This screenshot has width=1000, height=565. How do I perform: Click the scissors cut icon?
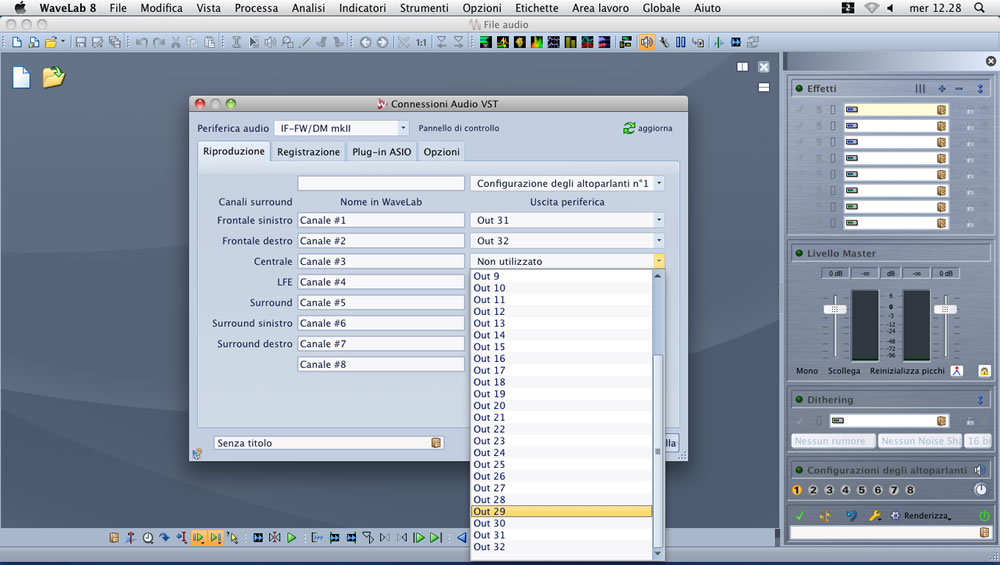click(175, 42)
